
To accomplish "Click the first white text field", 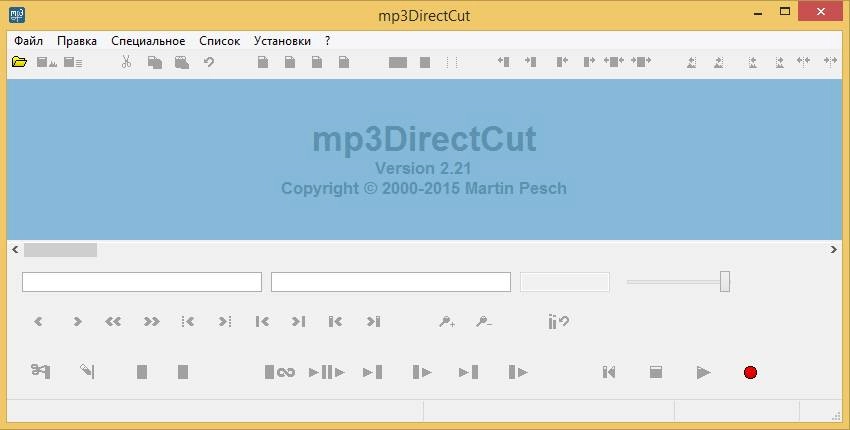I will [142, 282].
